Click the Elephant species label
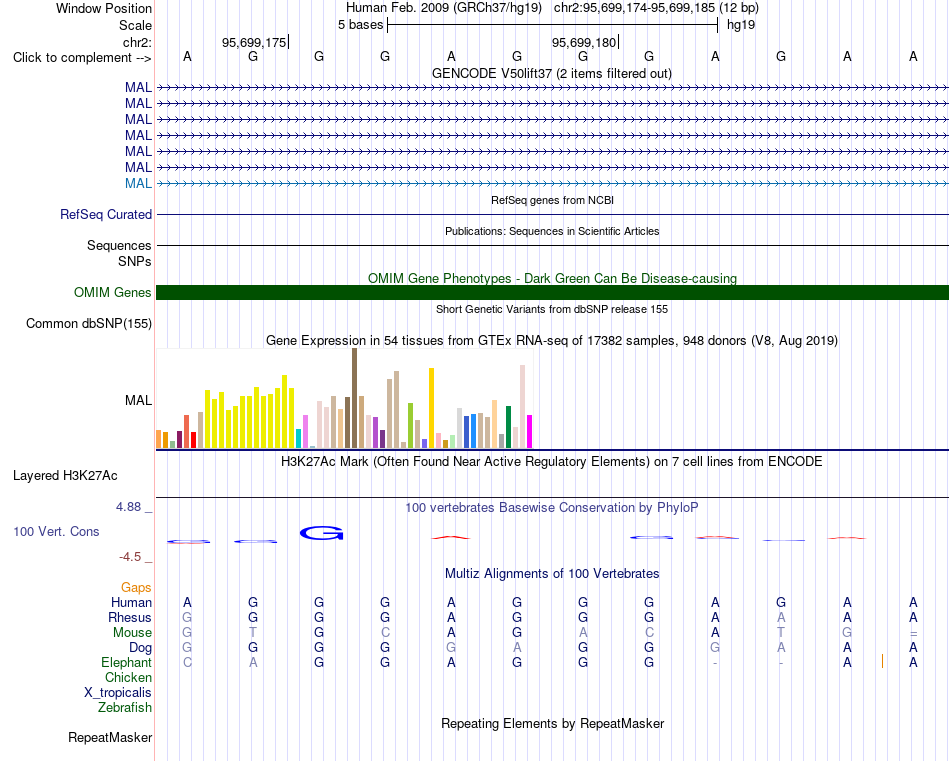 126,662
